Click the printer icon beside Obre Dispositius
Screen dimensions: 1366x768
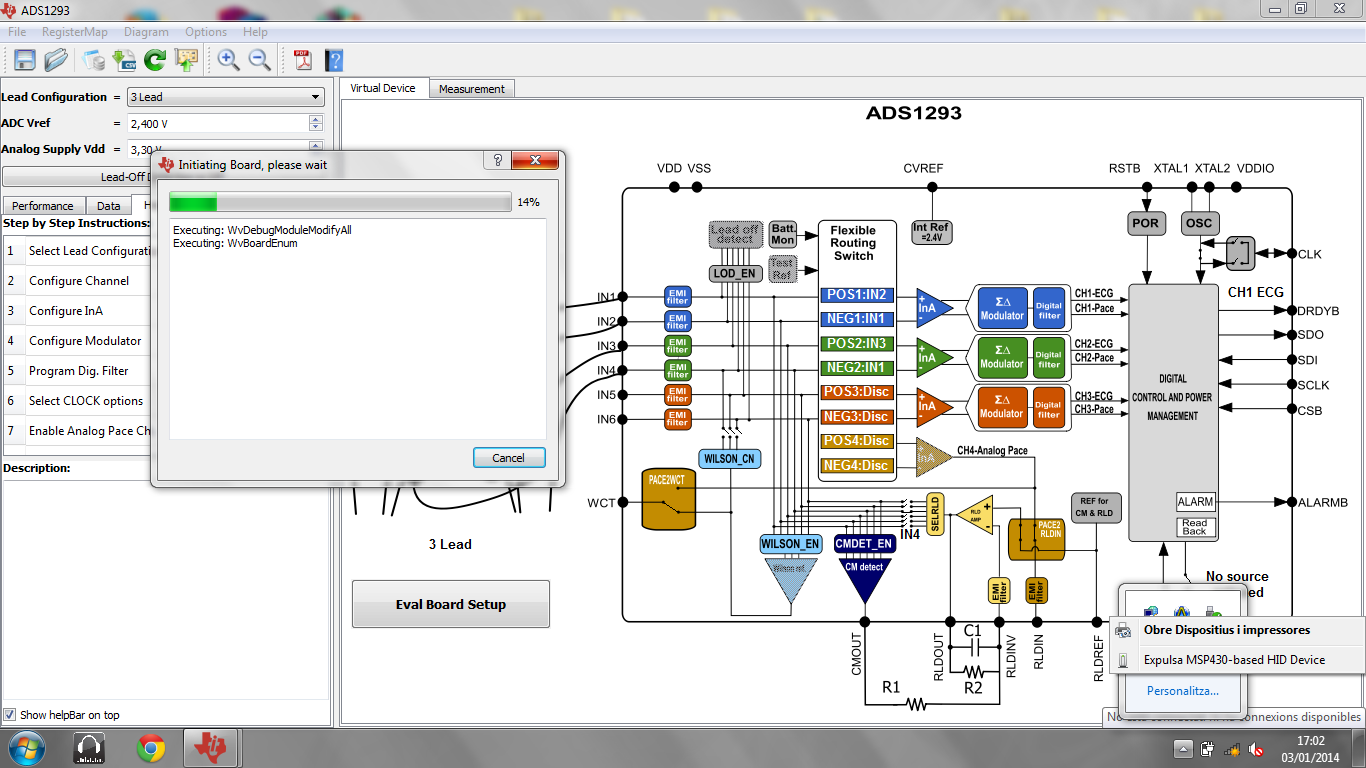[1124, 630]
